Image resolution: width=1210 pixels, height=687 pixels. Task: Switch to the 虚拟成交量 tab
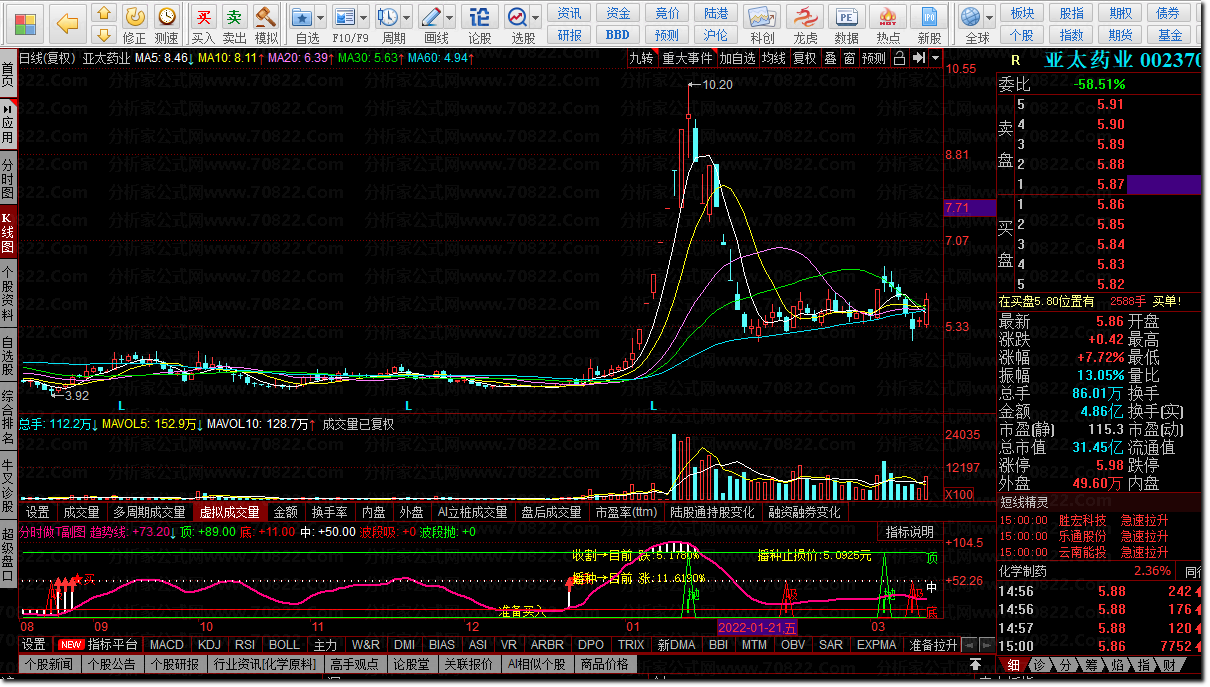229,512
